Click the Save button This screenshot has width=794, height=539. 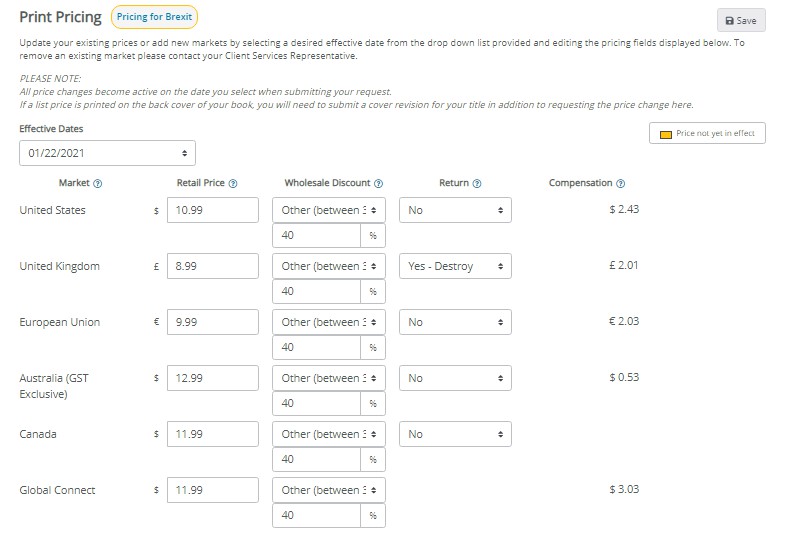(x=740, y=20)
